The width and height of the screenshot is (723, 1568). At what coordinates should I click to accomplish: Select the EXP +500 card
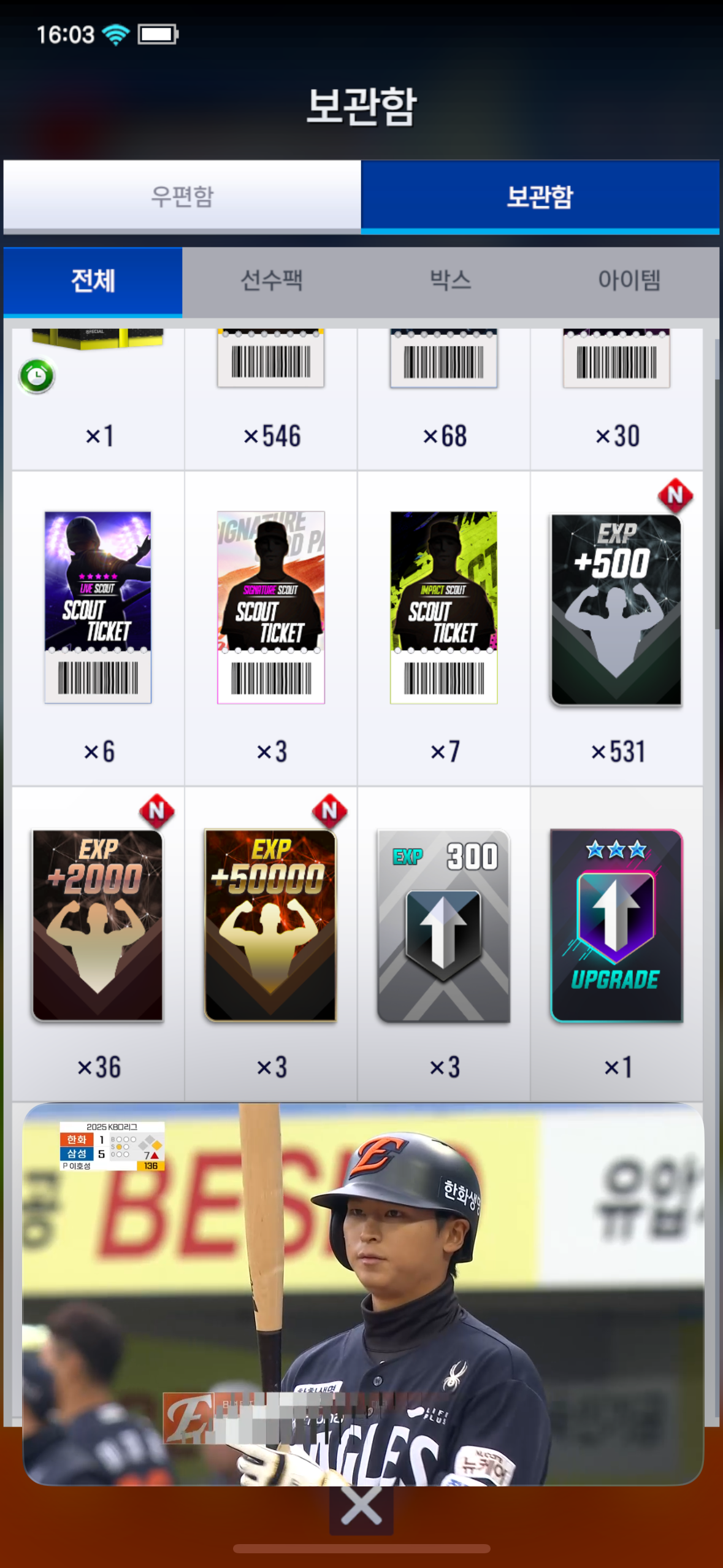point(616,610)
